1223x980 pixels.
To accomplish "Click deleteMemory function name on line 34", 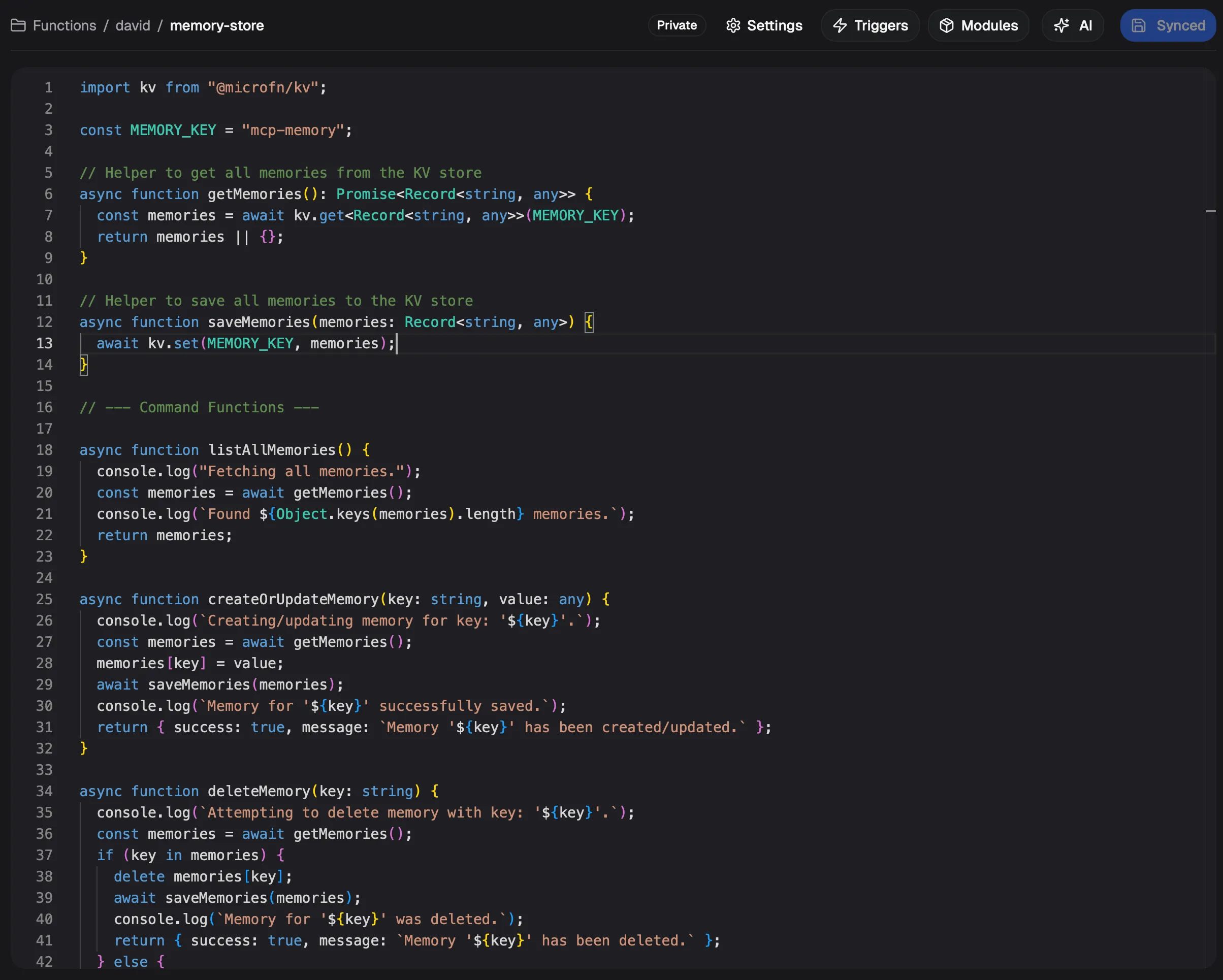I will [259, 791].
